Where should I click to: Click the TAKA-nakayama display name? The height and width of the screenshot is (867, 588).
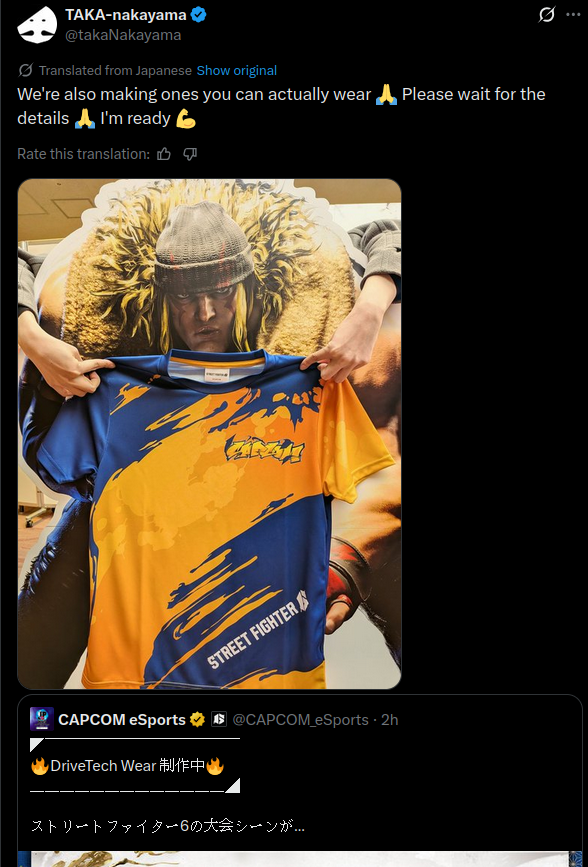(x=126, y=15)
